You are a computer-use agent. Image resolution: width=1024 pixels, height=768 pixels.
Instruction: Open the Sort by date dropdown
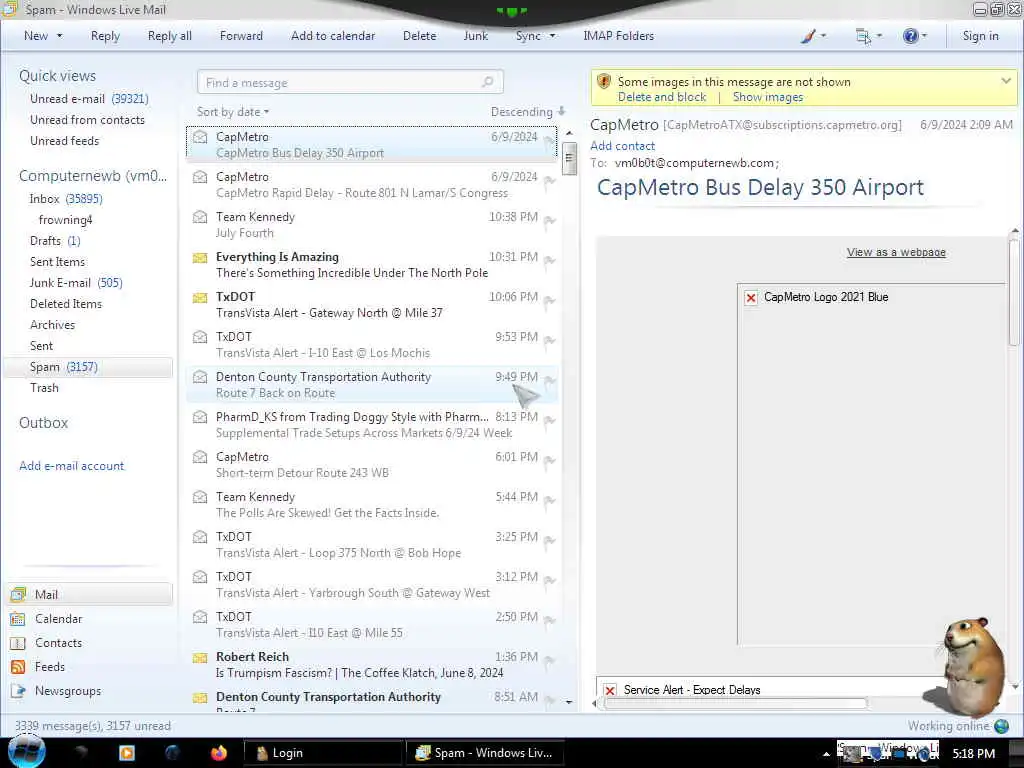pos(233,112)
